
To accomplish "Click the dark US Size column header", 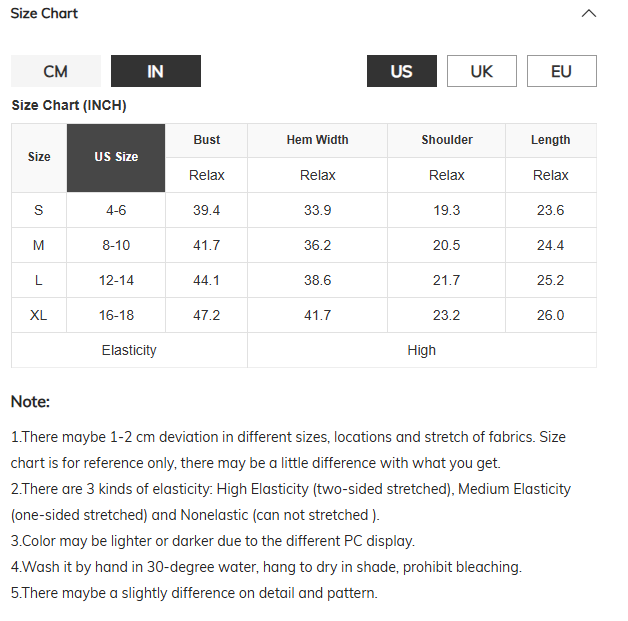I will pos(116,158).
